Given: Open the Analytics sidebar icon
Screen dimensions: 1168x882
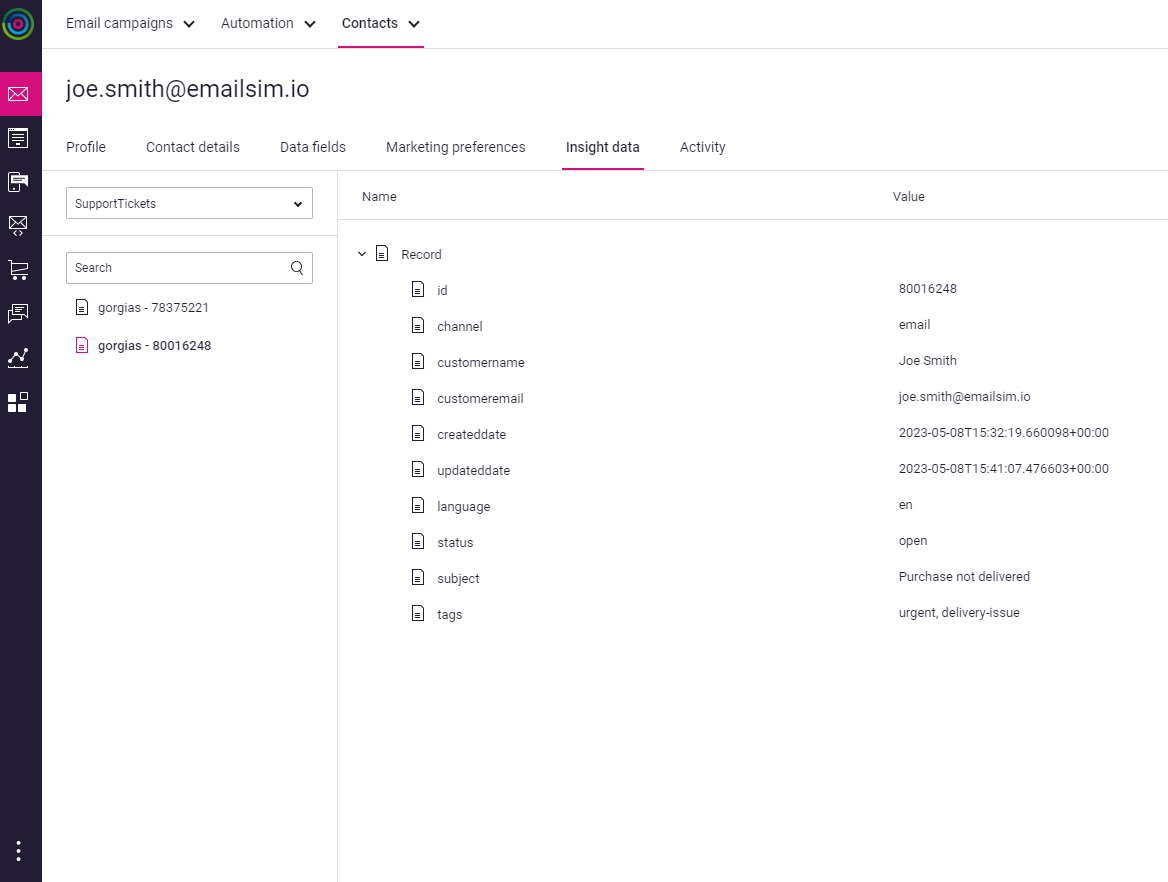Looking at the screenshot, I should [20, 358].
